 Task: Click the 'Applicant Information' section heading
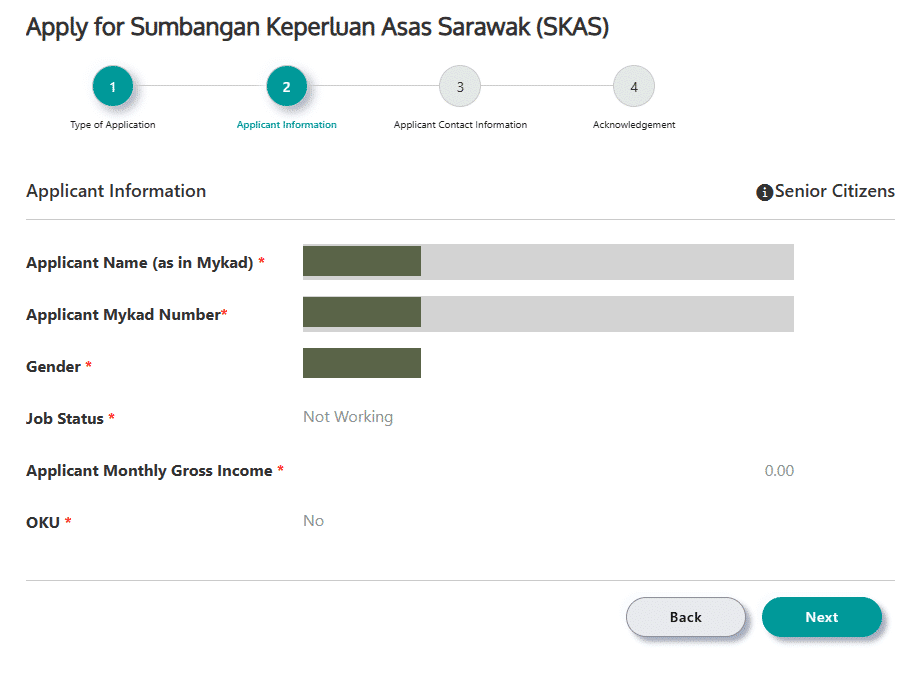pyautogui.click(x=116, y=191)
